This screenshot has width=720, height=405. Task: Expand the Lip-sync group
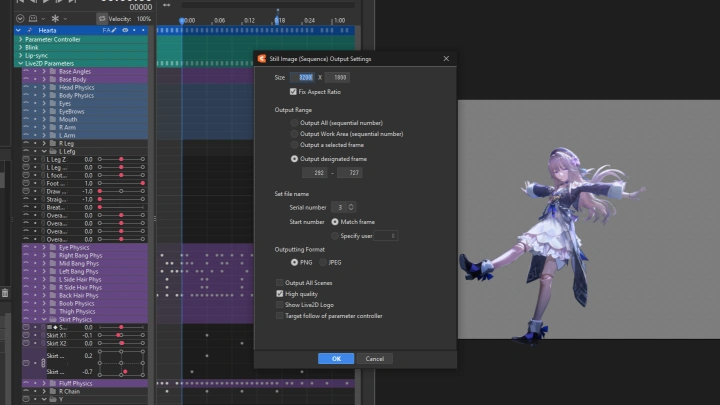20,56
